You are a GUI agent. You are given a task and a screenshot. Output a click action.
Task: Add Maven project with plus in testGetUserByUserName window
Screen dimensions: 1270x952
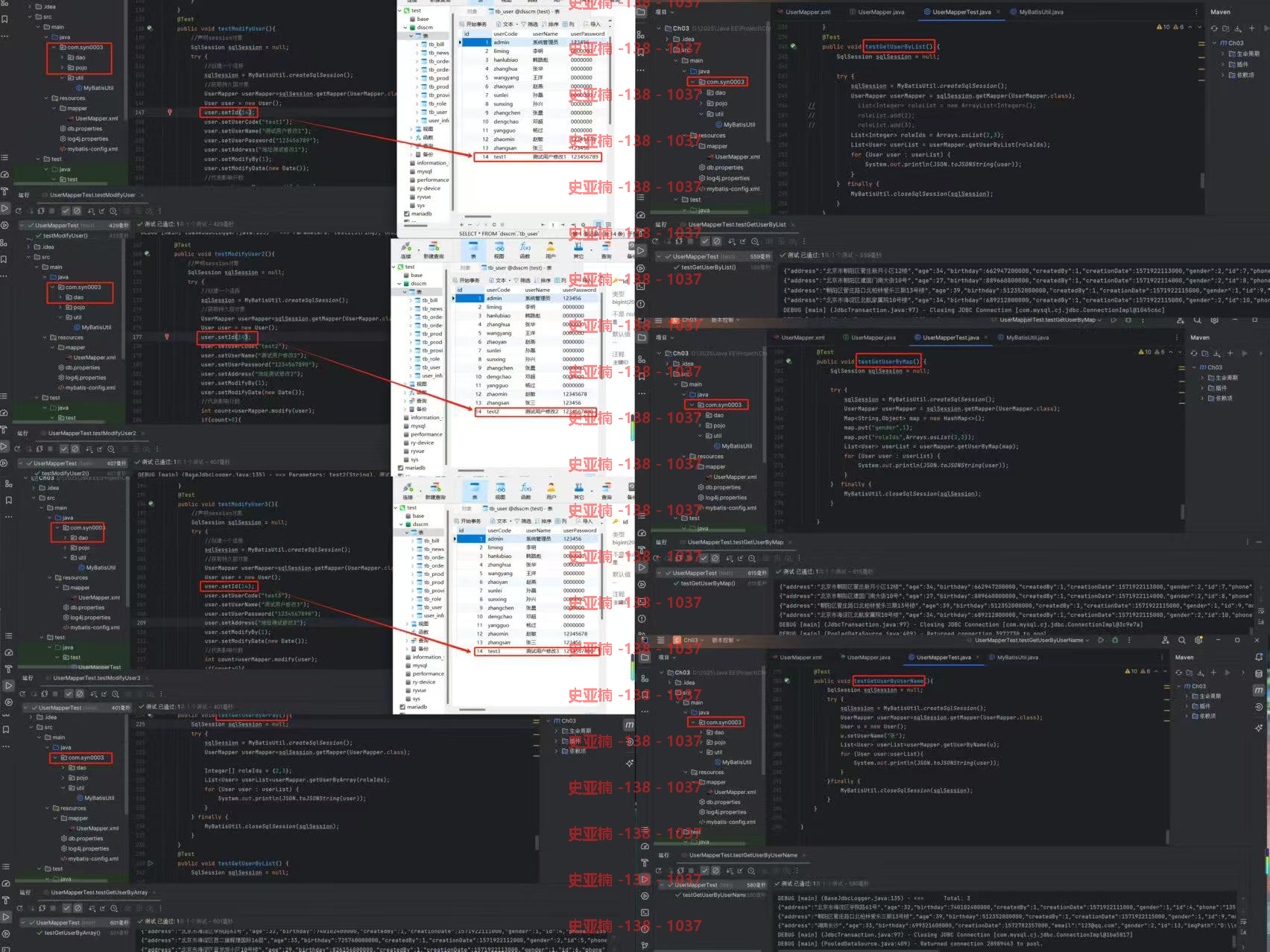[x=1213, y=672]
